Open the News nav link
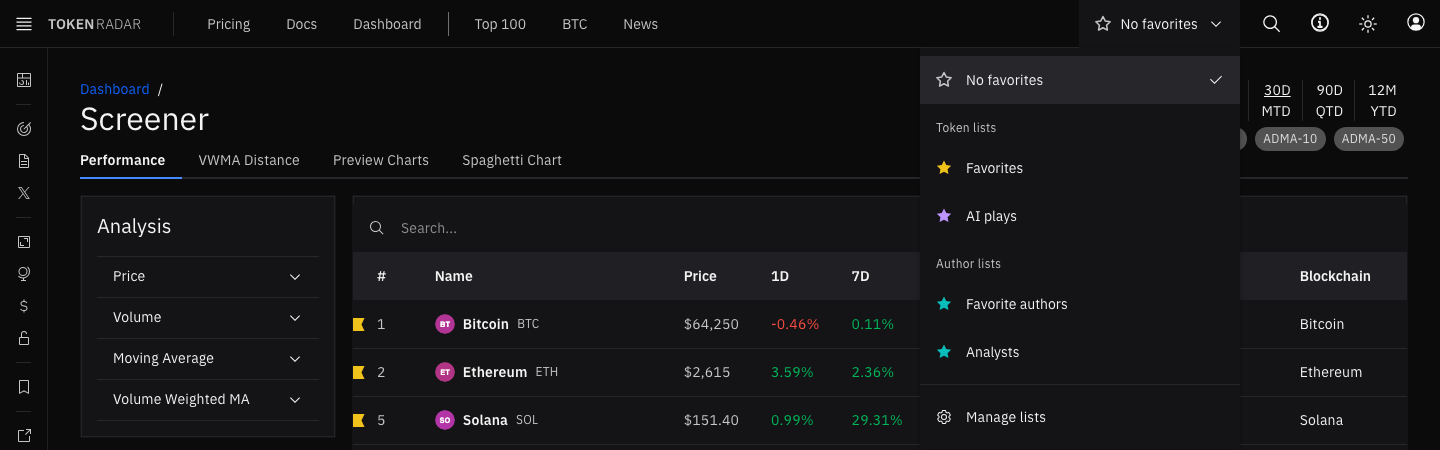Image resolution: width=1440 pixels, height=450 pixels. pos(640,24)
